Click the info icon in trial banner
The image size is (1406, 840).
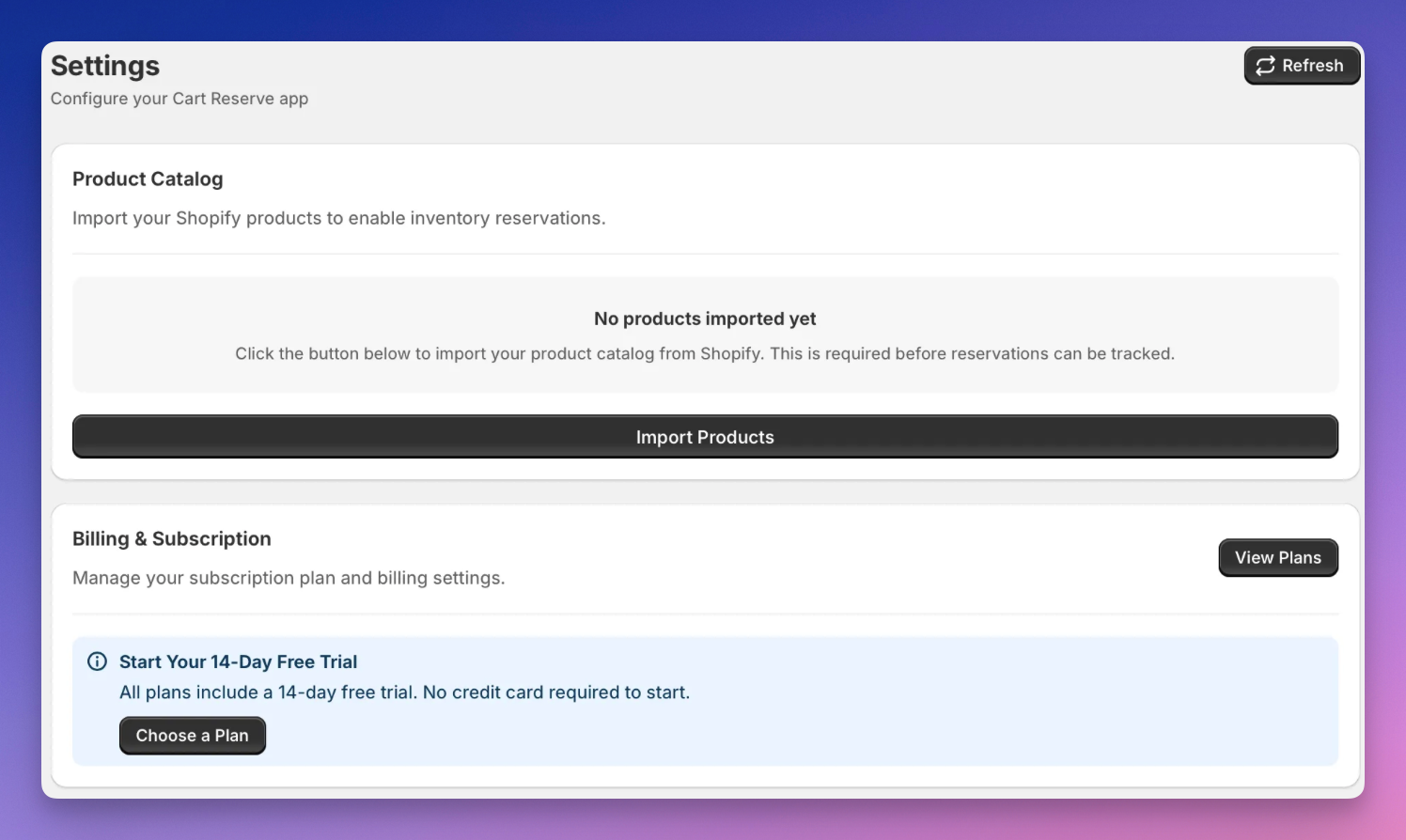97,661
